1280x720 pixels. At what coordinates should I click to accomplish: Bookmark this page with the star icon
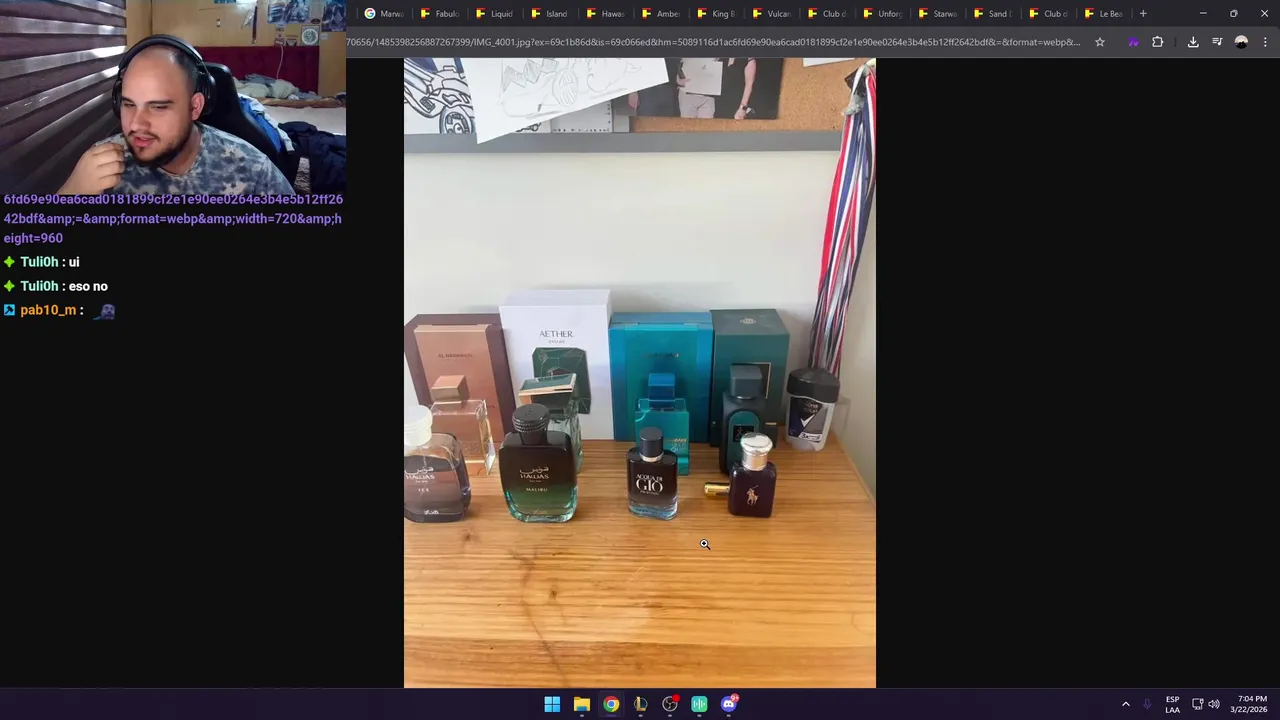(x=1100, y=42)
